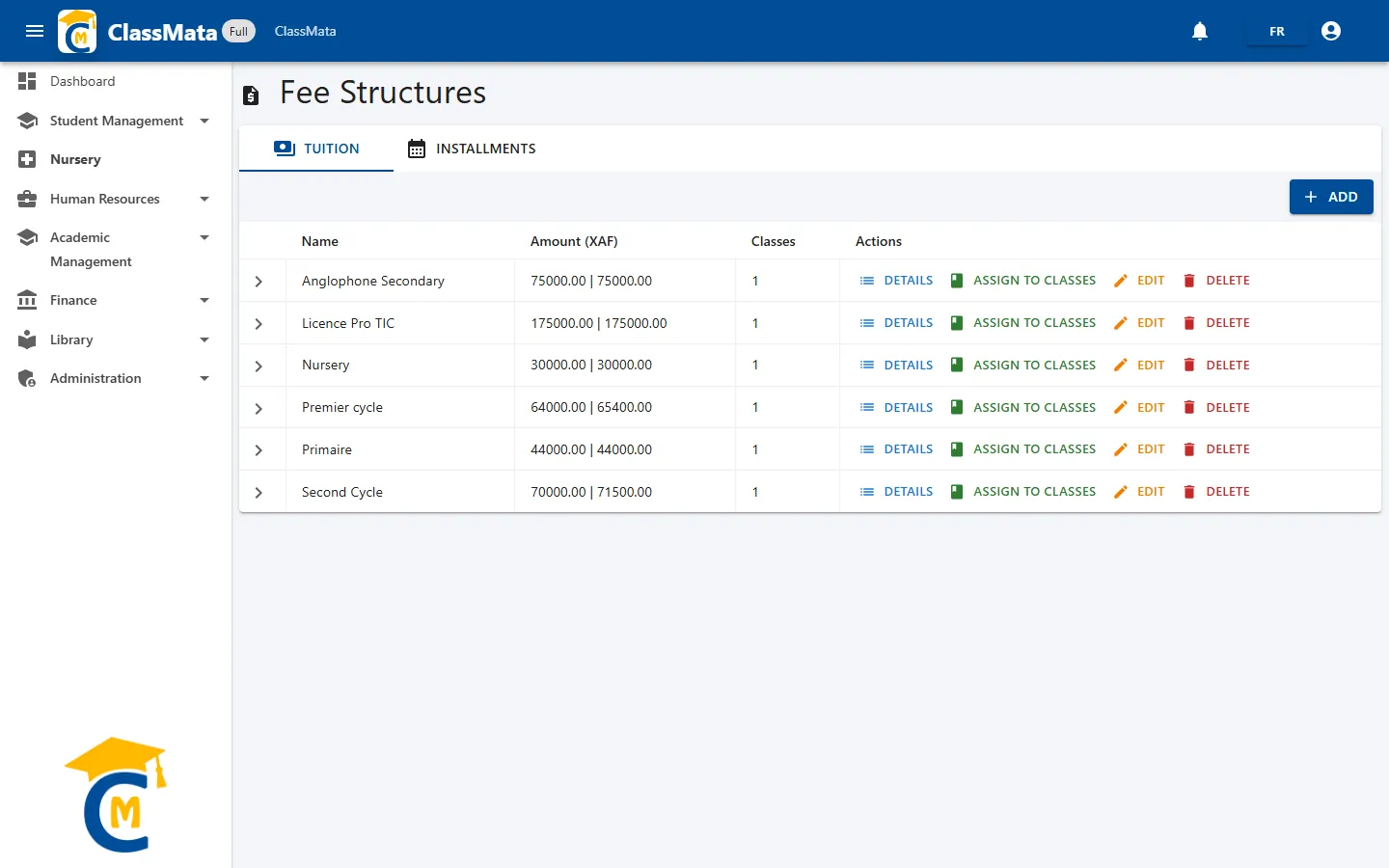1389x868 pixels.
Task: Click the assign book icon in Primaire row
Action: (957, 449)
